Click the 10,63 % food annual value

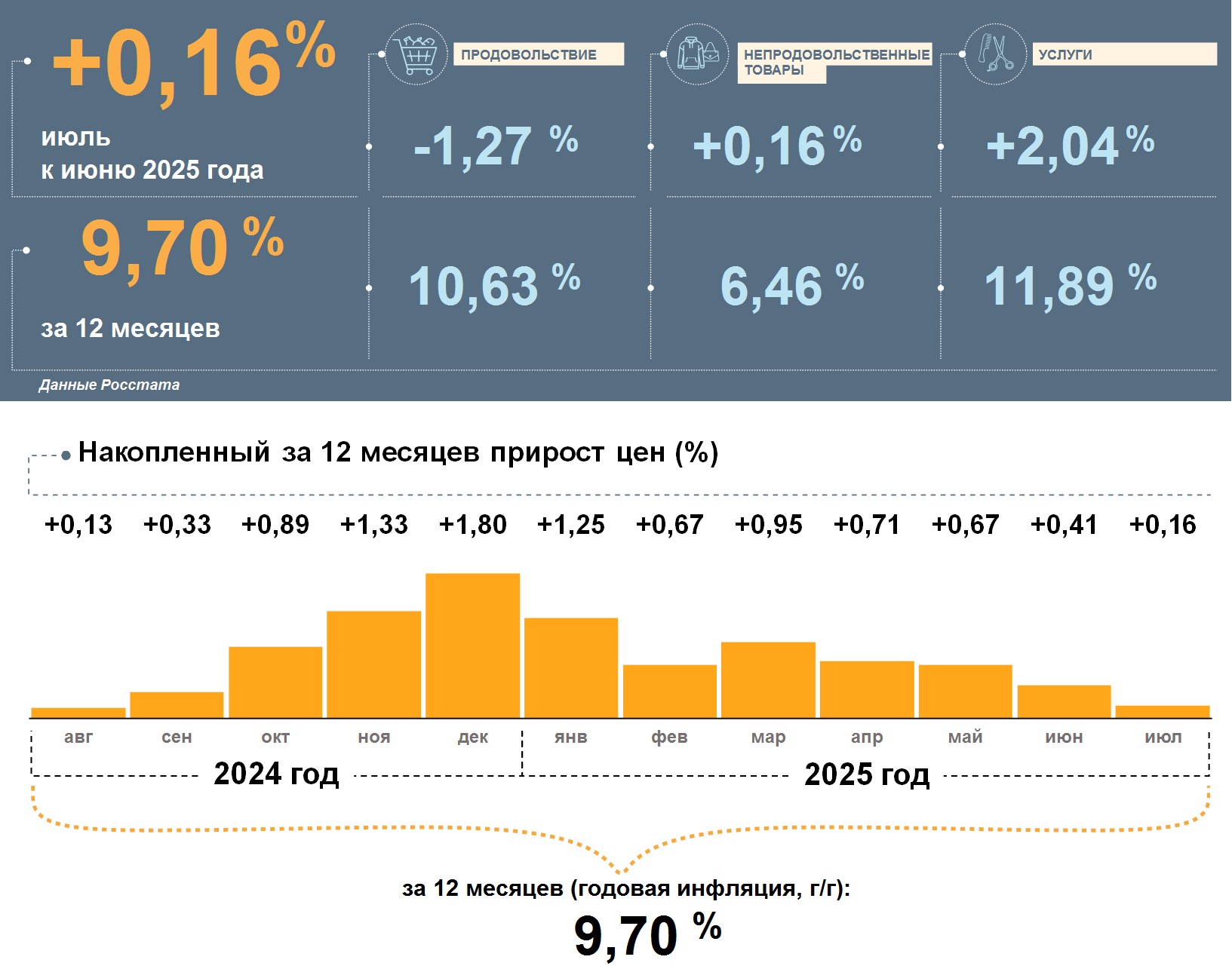point(493,286)
